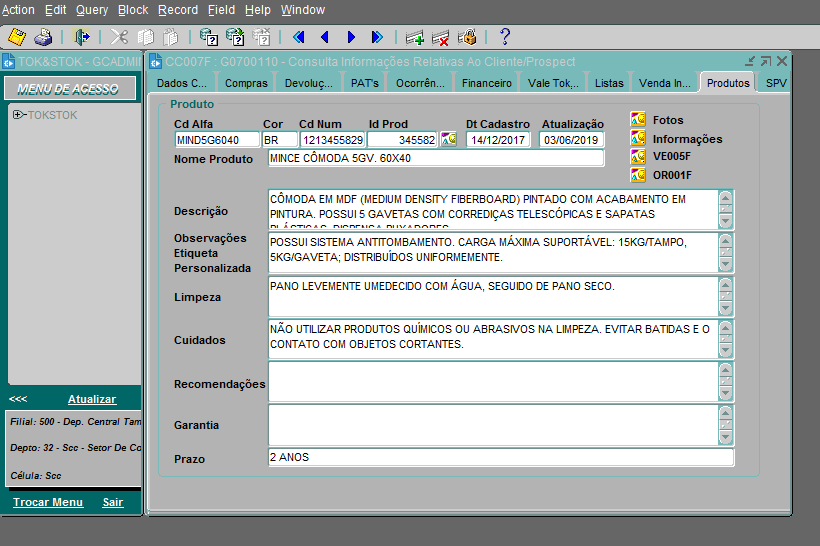Switch to the Financeiro tab

486,83
